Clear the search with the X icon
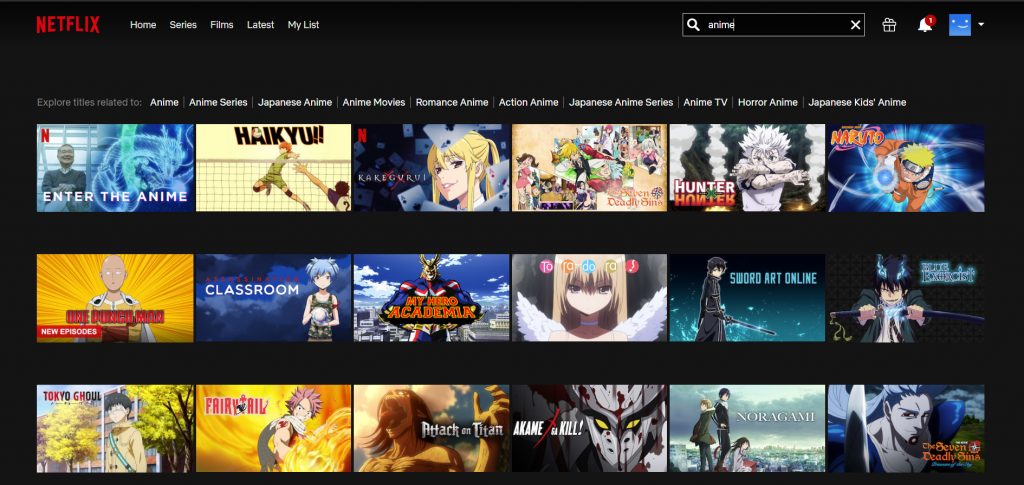Viewport: 1024px width, 485px height. pos(855,25)
